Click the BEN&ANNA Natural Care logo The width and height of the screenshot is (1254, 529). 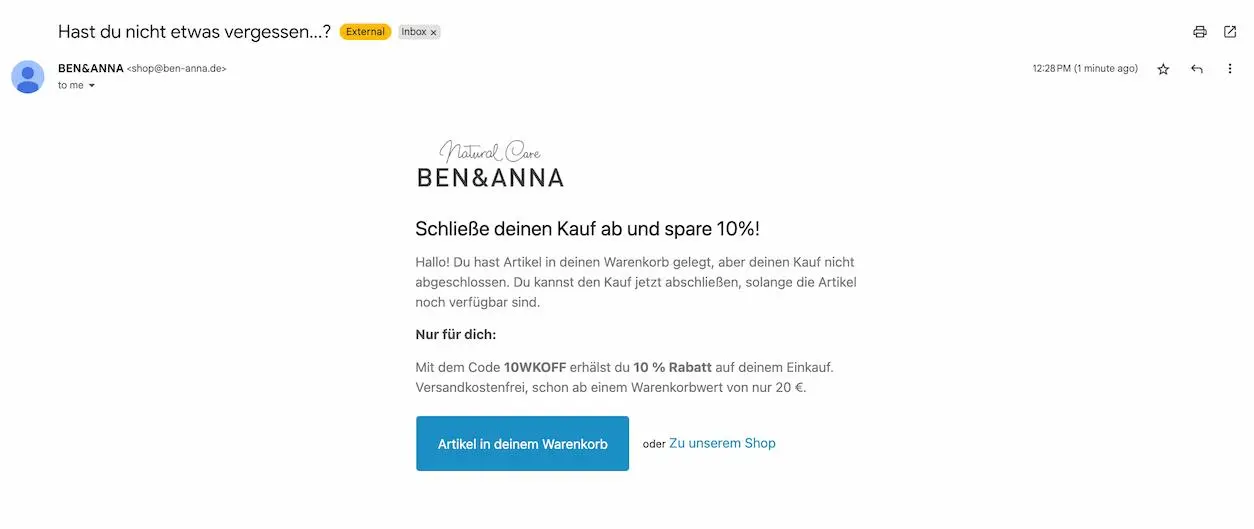(490, 165)
